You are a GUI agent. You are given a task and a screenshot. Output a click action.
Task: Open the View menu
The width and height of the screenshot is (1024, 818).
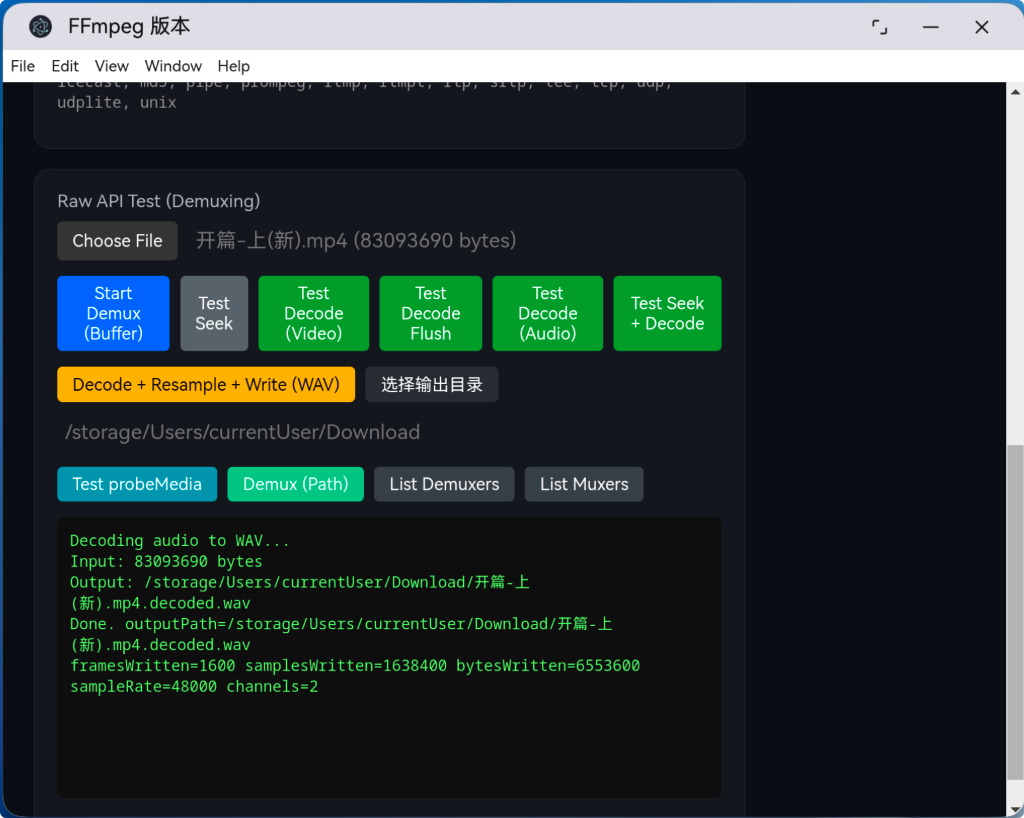[112, 66]
